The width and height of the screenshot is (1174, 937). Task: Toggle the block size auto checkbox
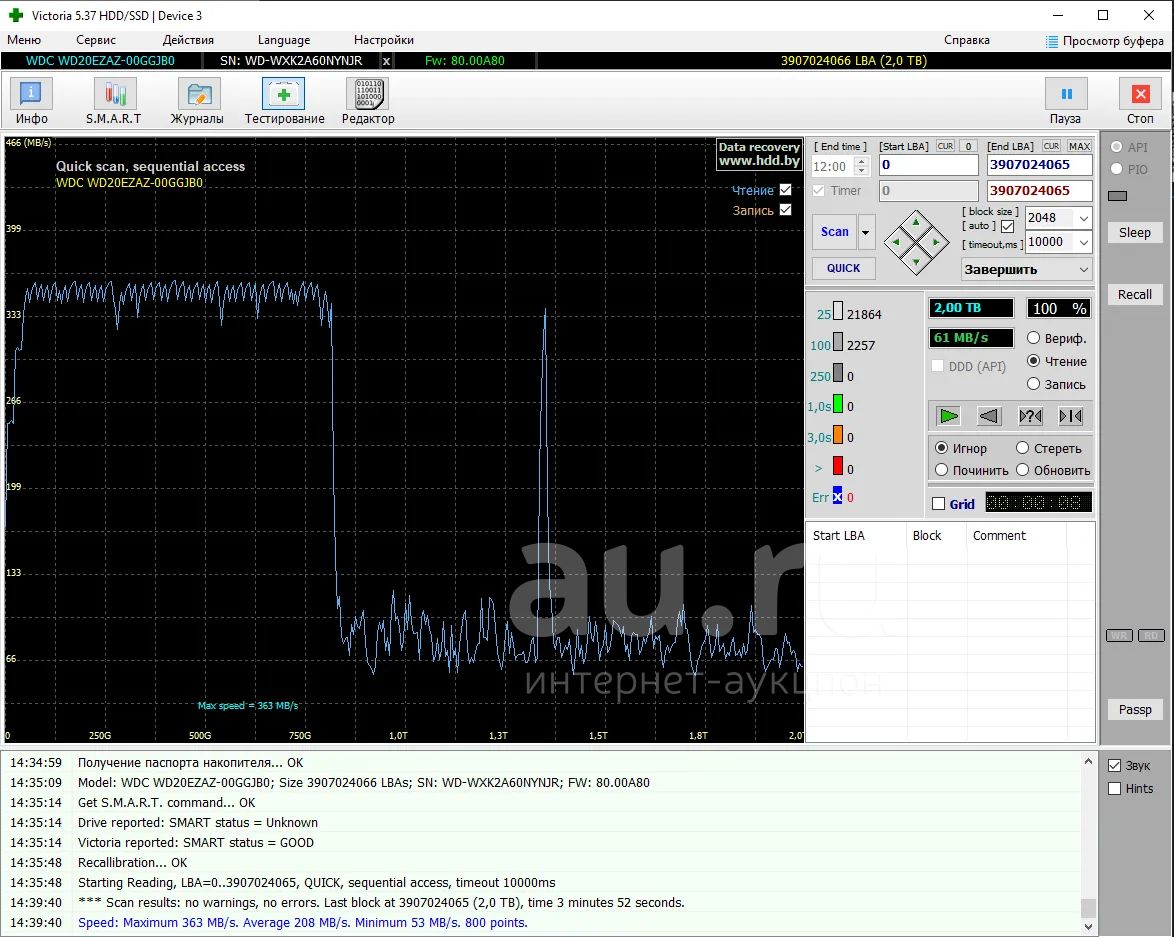[1007, 226]
